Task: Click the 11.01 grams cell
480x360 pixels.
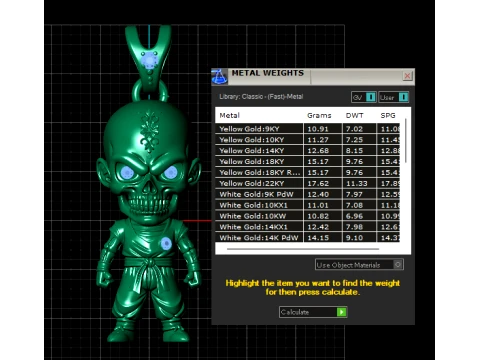Action: [323, 205]
